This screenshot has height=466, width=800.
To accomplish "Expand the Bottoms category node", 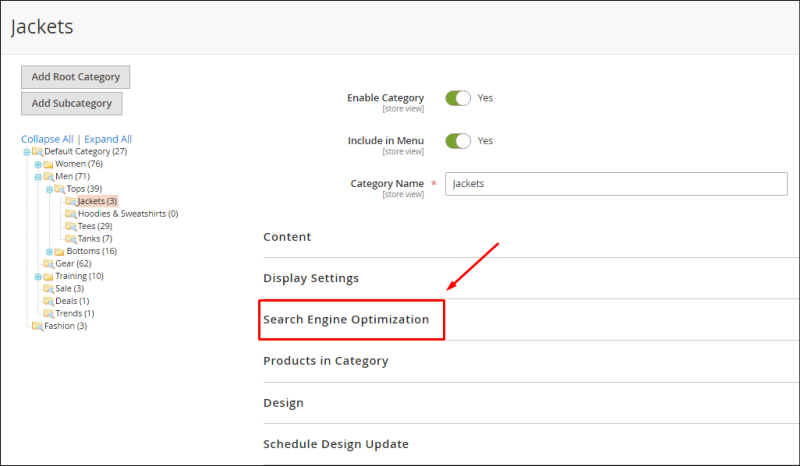I will (49, 252).
